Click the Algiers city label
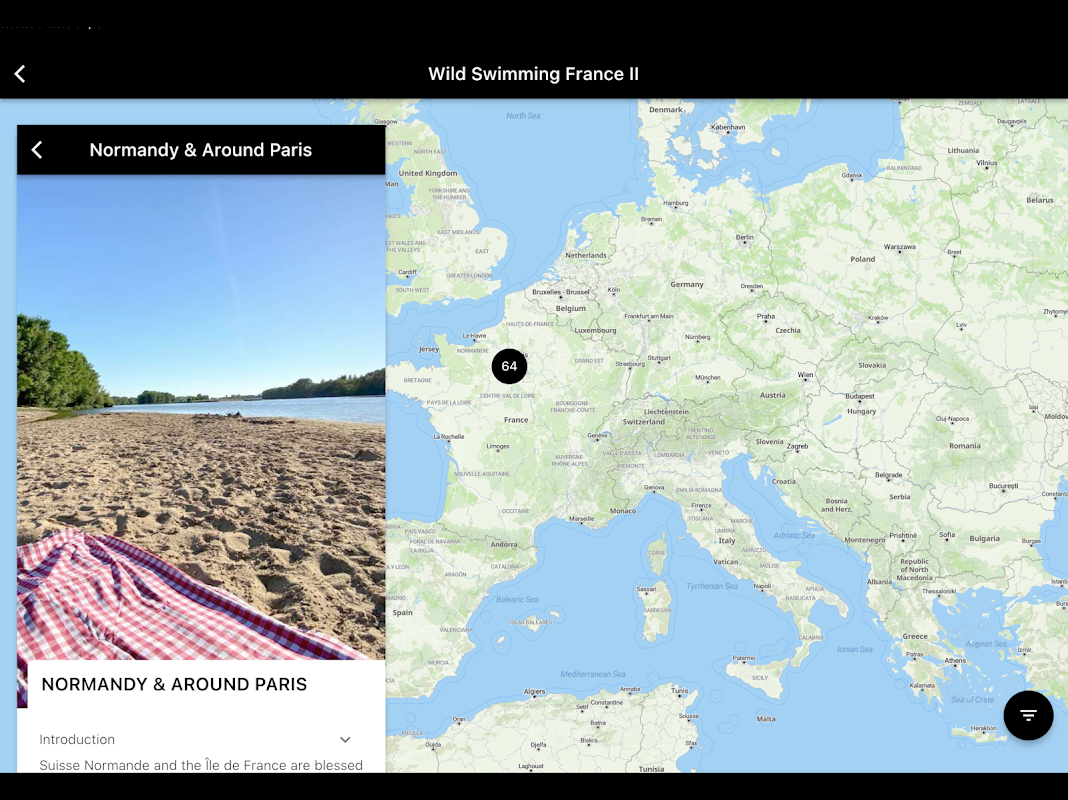This screenshot has height=800, width=1068. coord(534,691)
